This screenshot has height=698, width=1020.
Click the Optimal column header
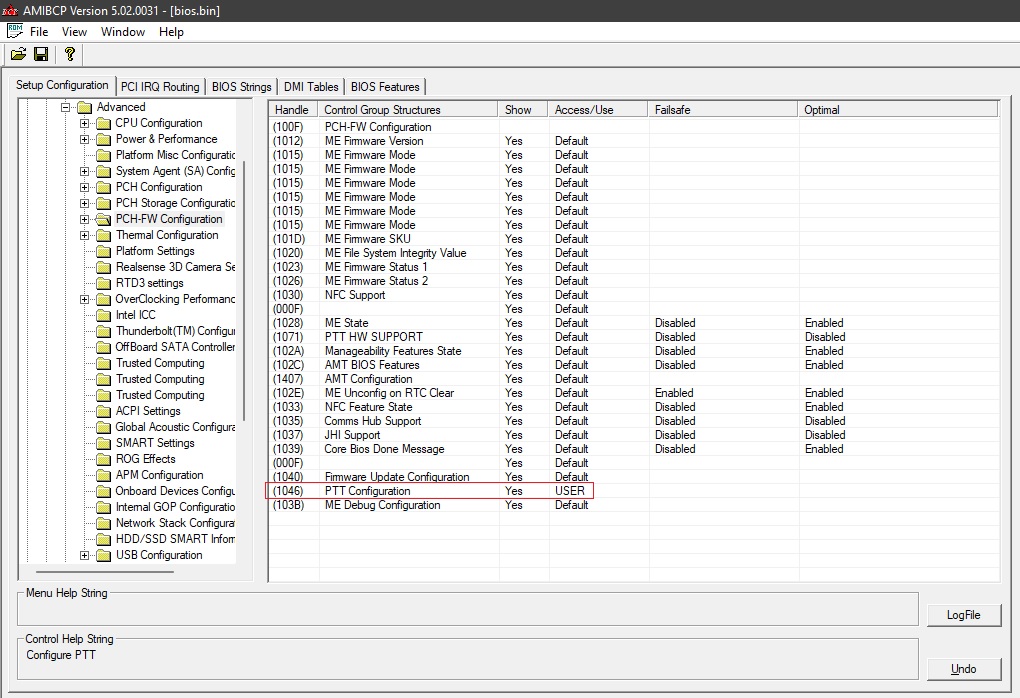[x=898, y=110]
